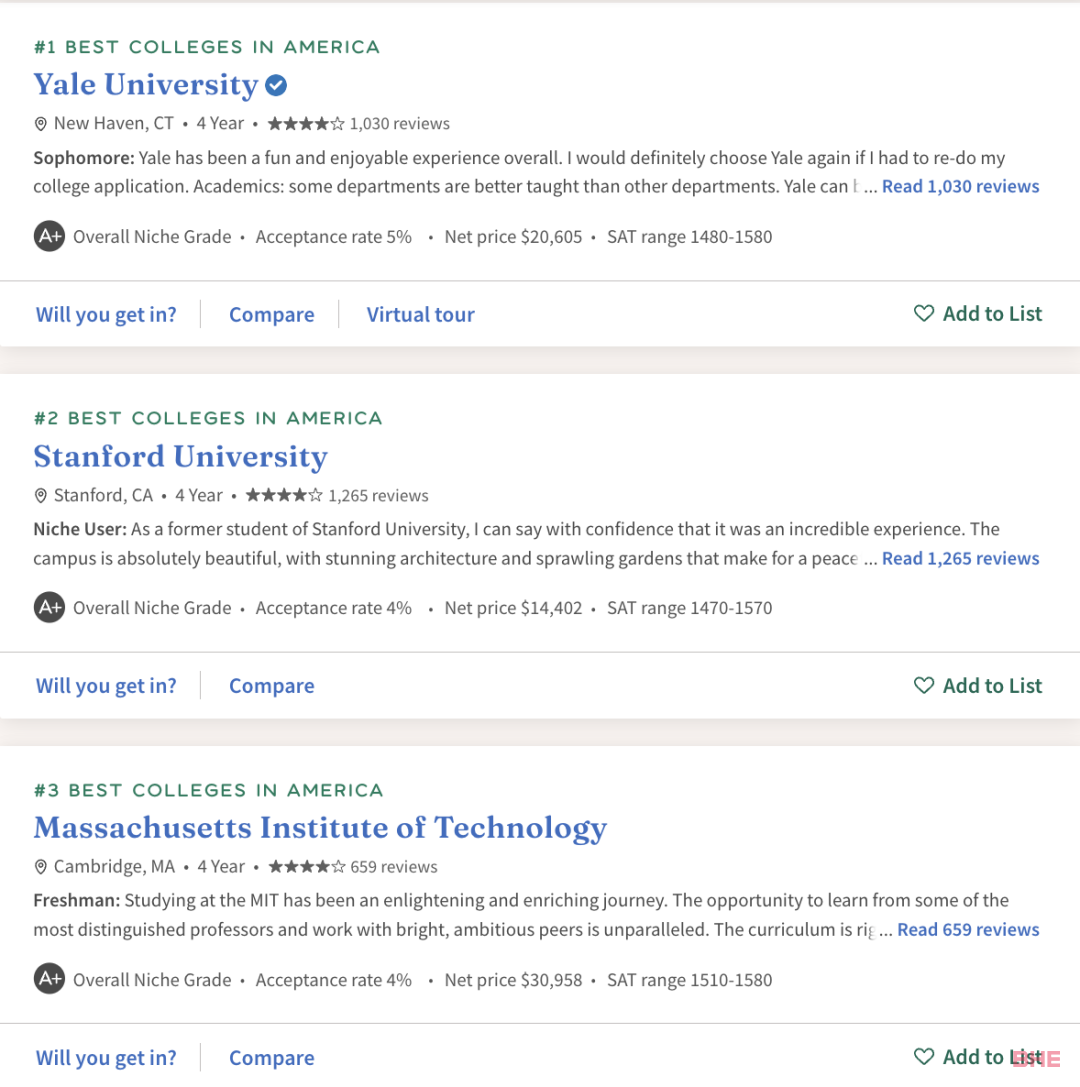Click the location pin beside Cambridge, MA

[x=41, y=867]
